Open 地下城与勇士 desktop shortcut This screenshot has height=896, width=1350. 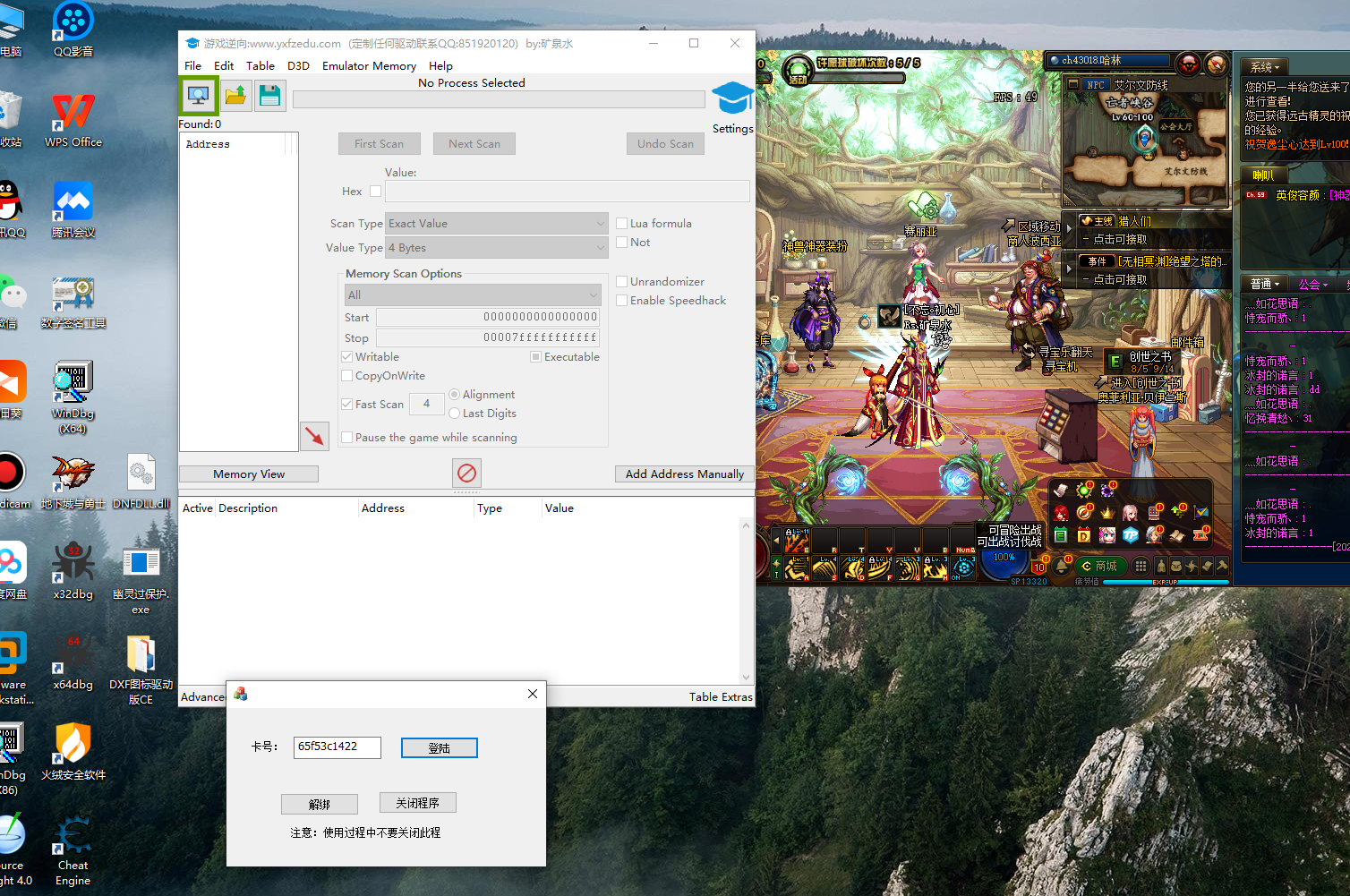(73, 482)
